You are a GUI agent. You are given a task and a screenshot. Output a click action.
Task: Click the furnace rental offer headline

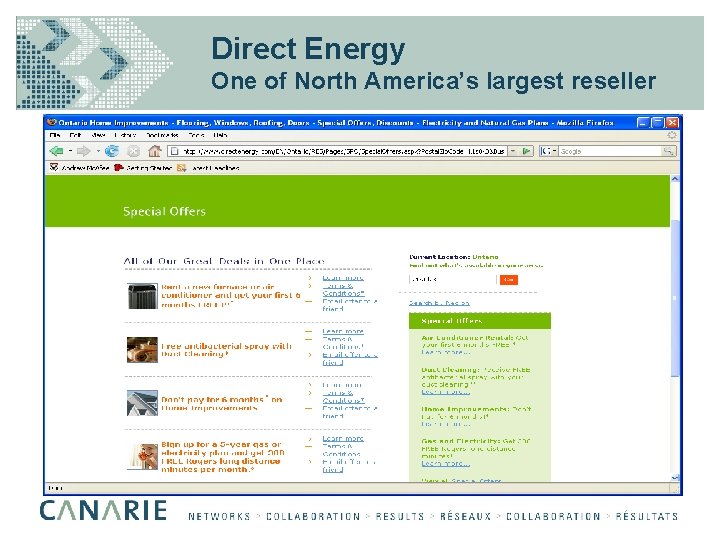click(x=231, y=295)
